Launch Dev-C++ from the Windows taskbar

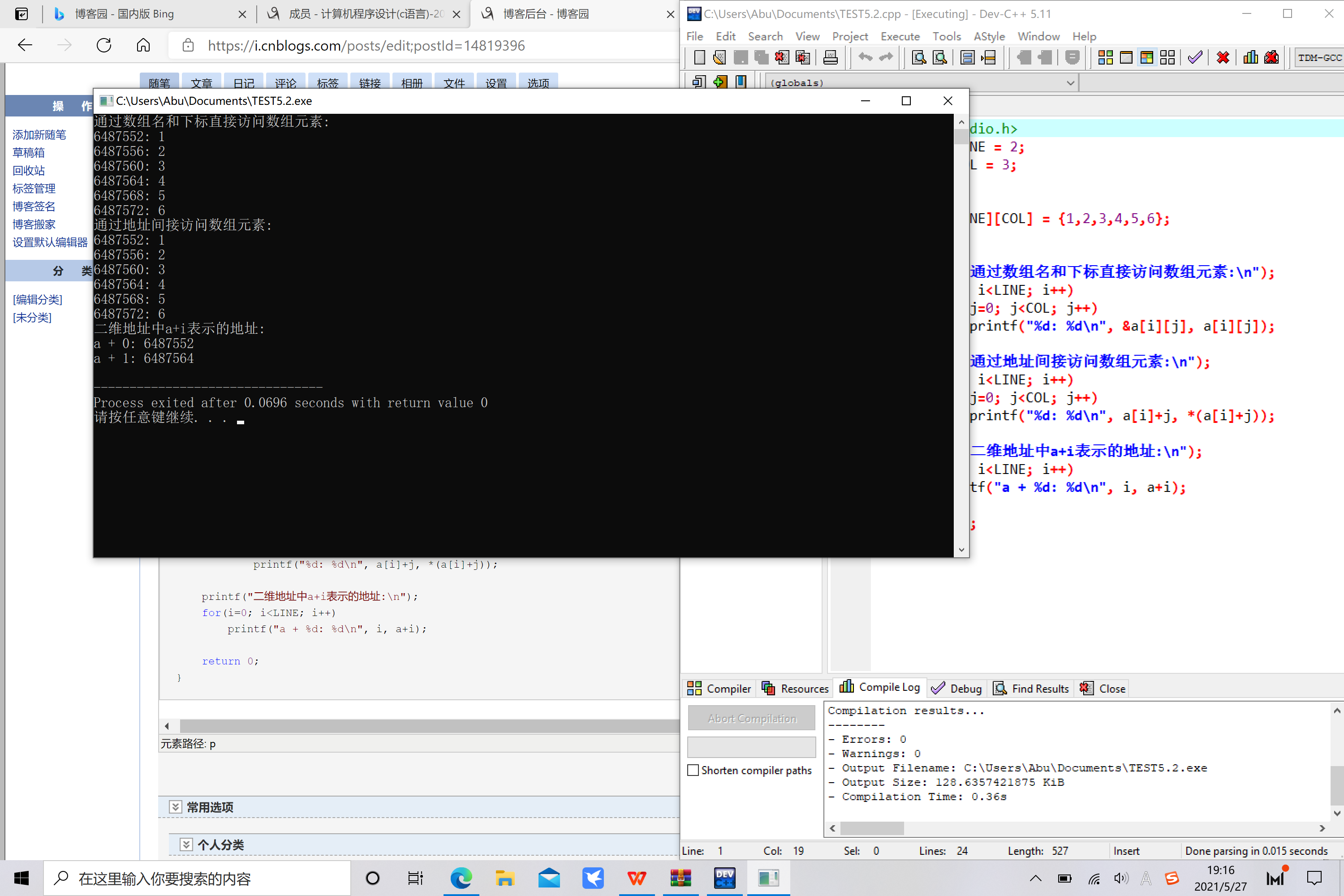pyautogui.click(x=724, y=878)
